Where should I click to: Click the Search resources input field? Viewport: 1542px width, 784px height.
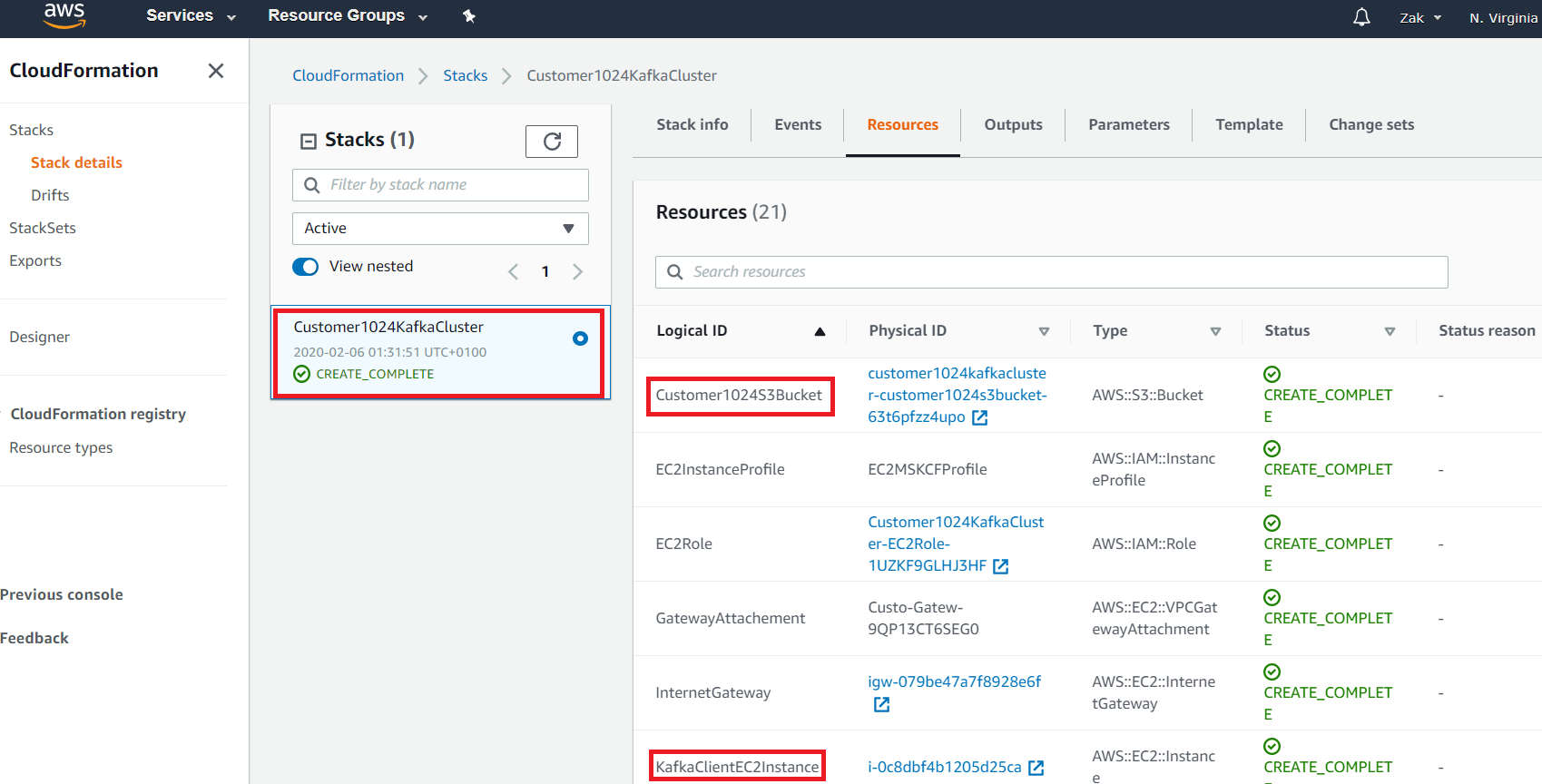[x=1051, y=272]
